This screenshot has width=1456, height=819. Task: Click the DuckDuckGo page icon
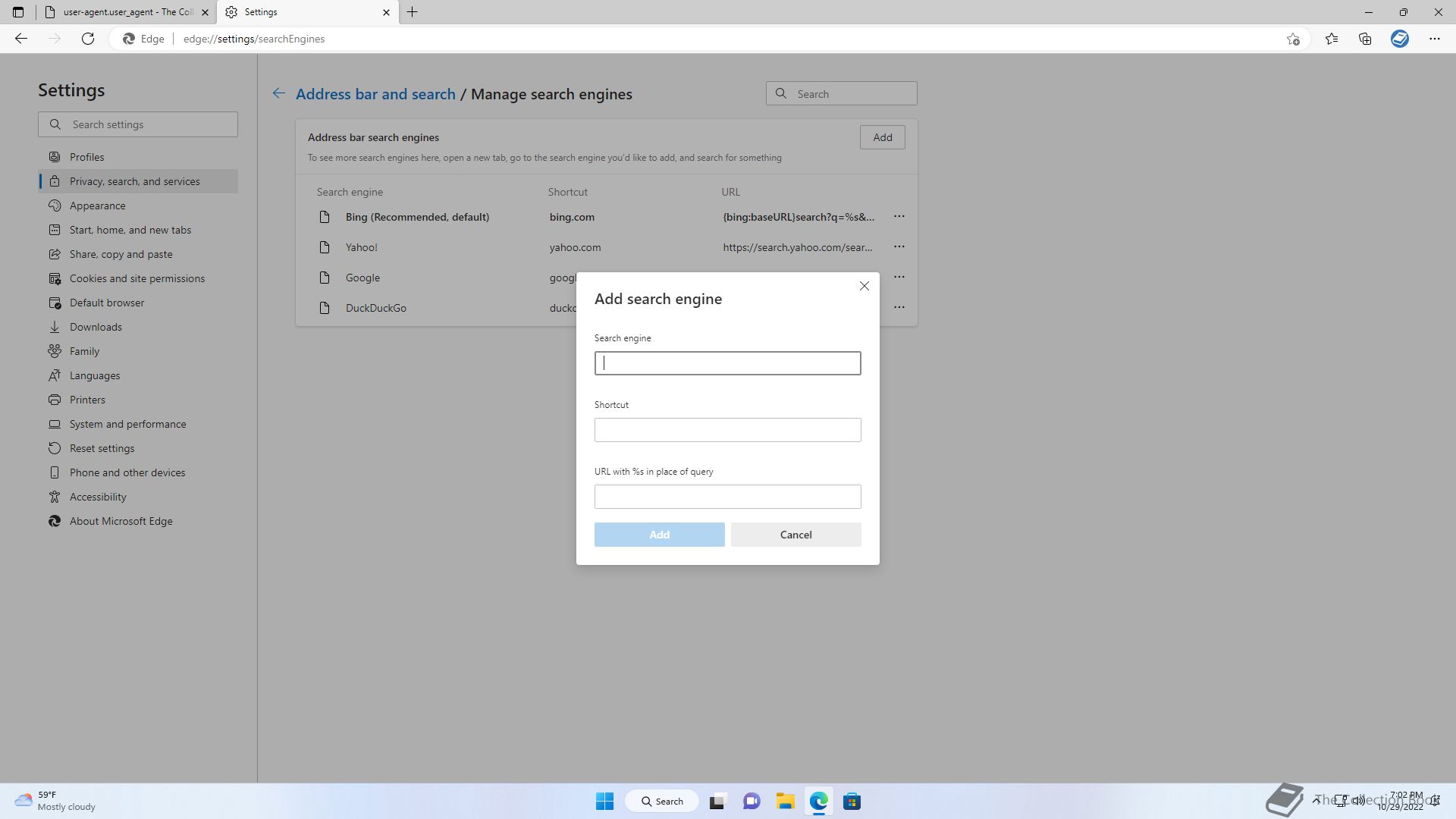point(325,308)
